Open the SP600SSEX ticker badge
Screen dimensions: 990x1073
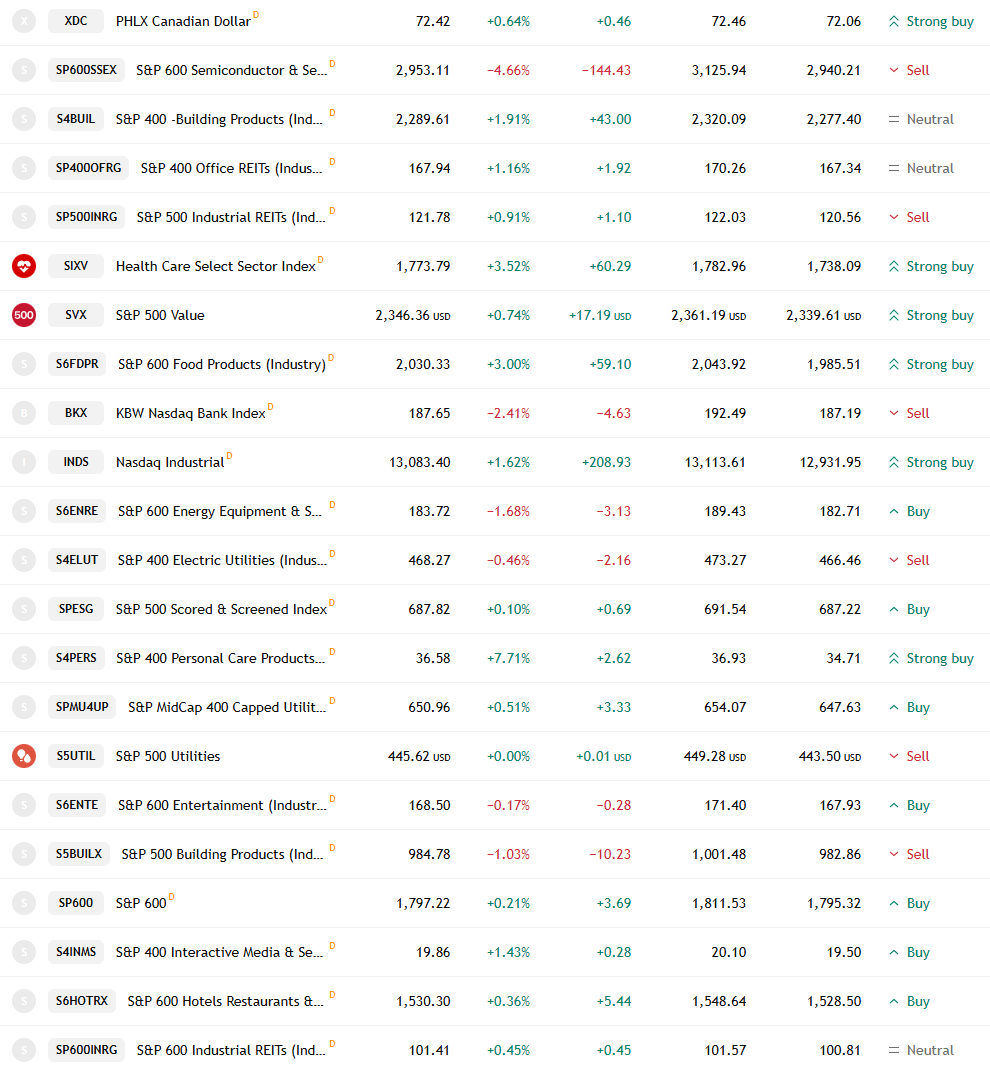click(x=86, y=70)
